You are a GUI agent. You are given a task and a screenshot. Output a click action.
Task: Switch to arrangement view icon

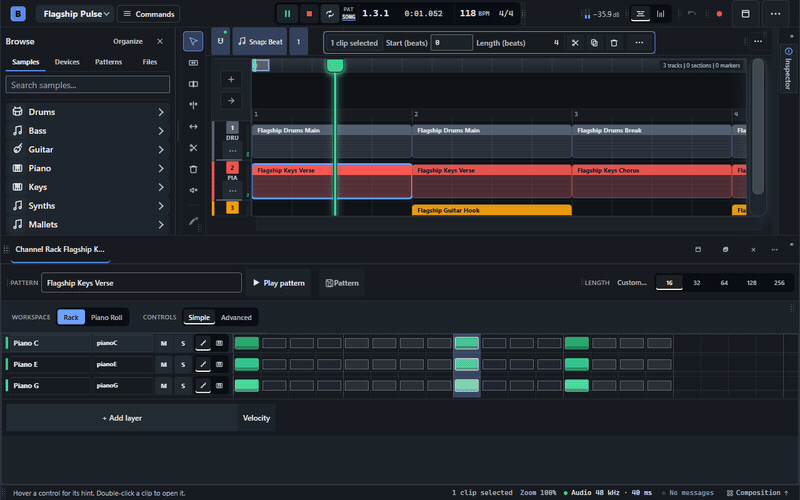[640, 14]
